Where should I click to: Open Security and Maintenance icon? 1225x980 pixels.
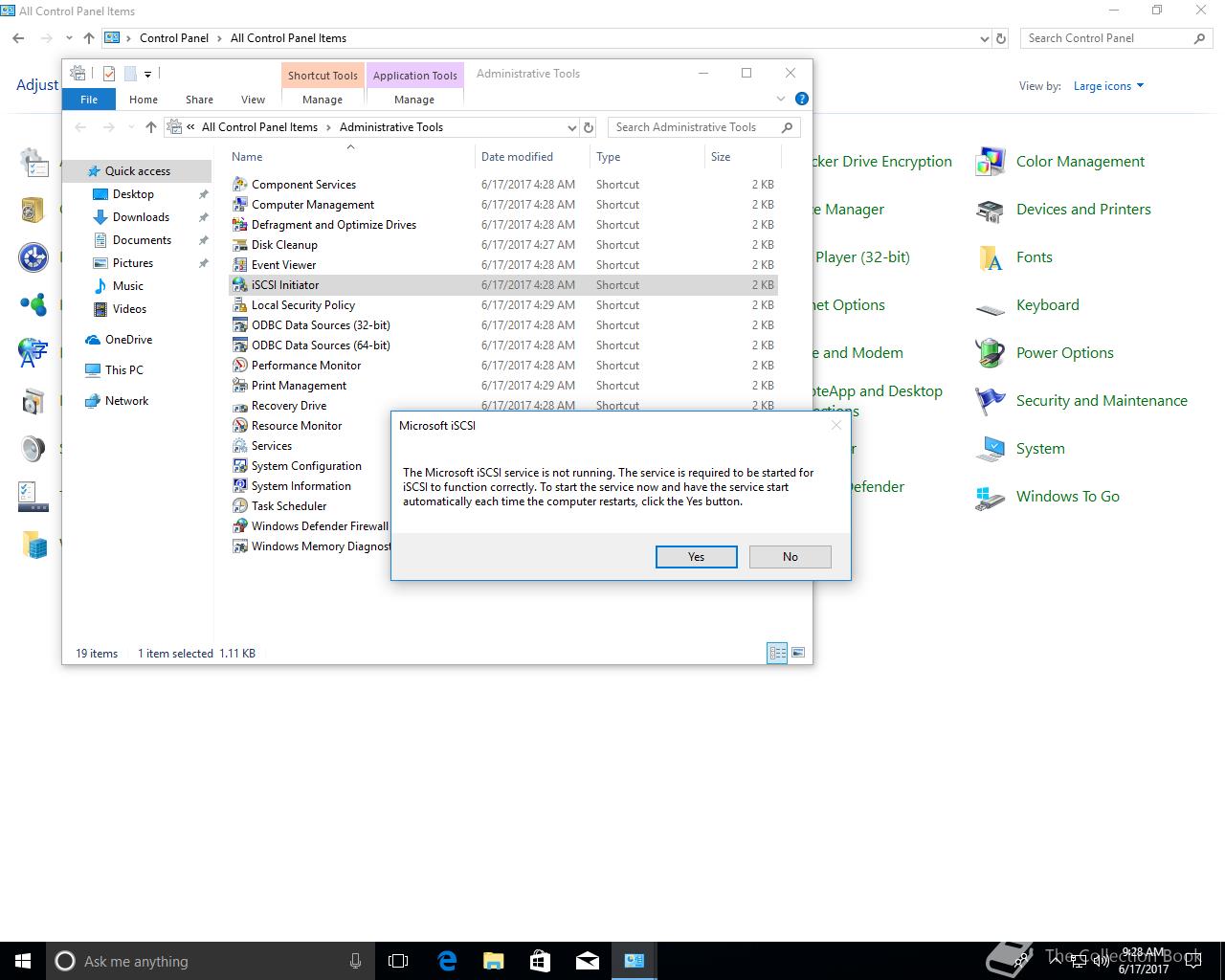[x=990, y=401]
